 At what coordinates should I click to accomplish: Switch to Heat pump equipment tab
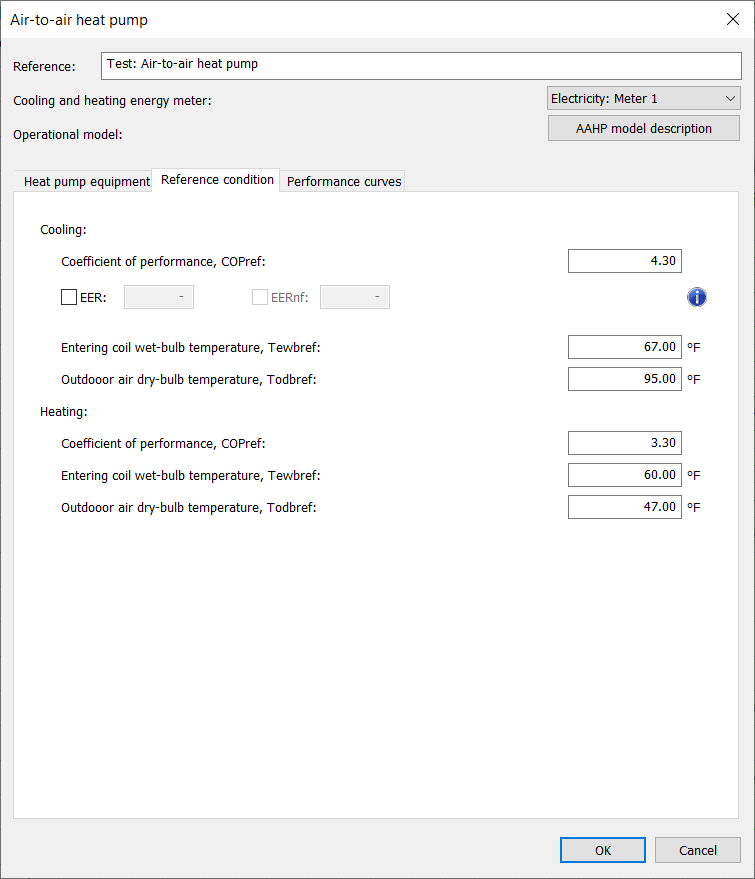[x=86, y=182]
